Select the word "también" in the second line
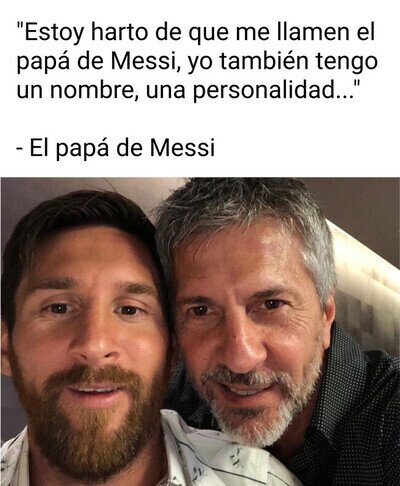The image size is (400, 486). (x=263, y=61)
